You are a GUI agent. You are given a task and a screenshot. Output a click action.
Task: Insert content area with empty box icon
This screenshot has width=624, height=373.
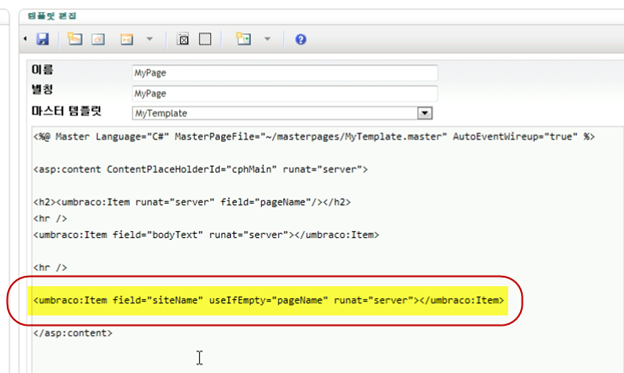coord(205,39)
